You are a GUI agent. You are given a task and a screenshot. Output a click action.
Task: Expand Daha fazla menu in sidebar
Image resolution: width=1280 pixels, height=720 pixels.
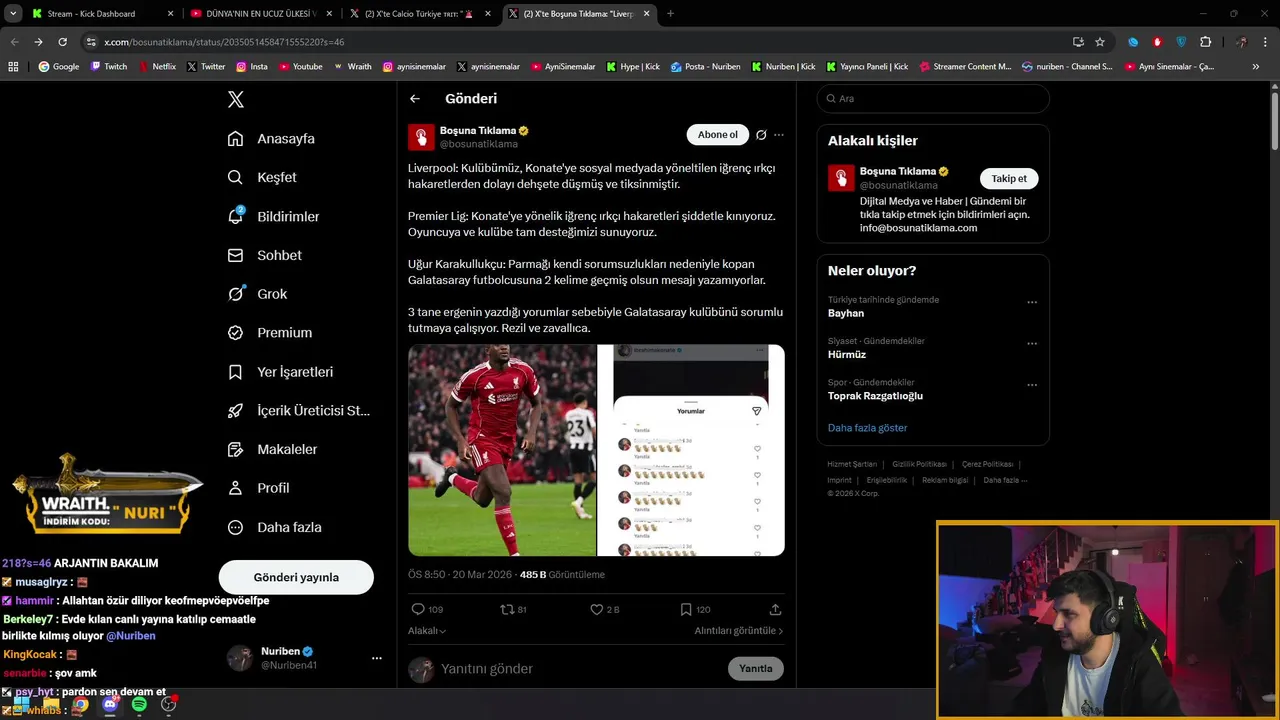pyautogui.click(x=275, y=527)
